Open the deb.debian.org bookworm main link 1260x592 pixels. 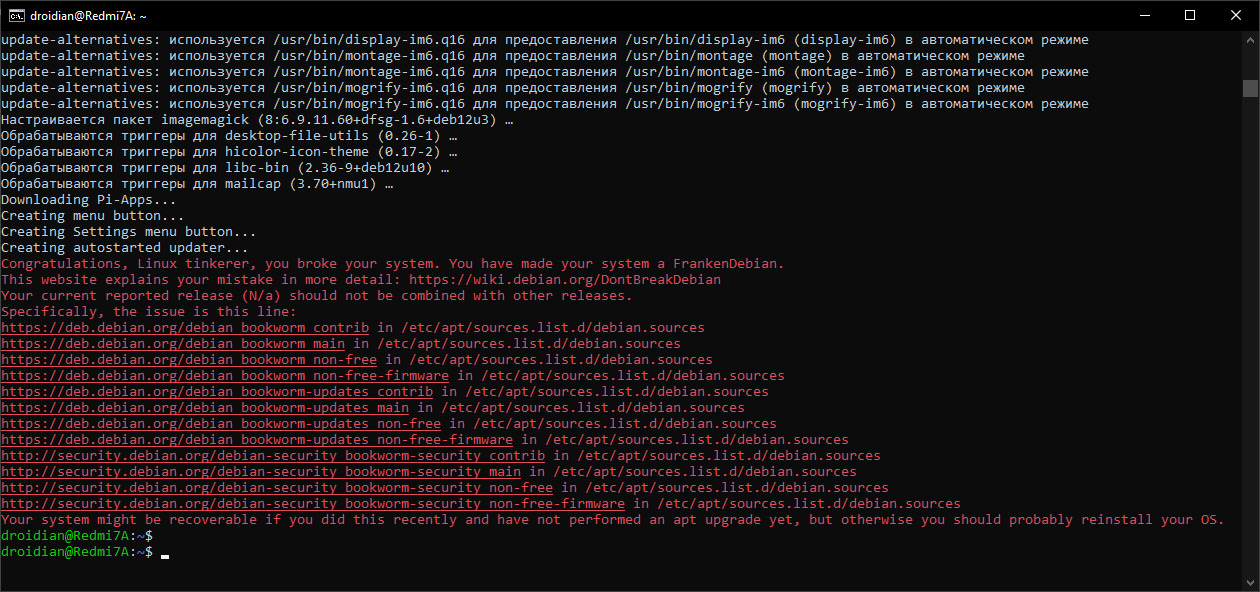[172, 344]
